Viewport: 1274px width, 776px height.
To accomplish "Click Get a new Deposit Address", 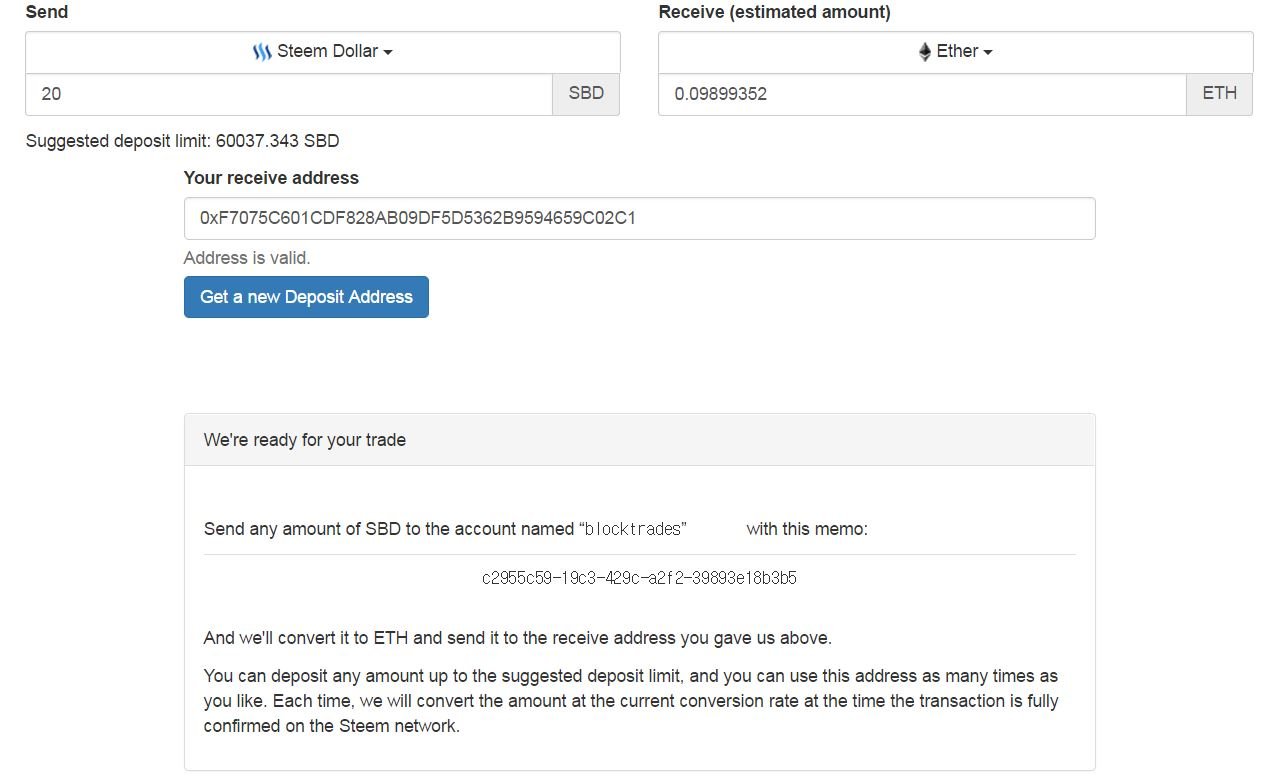I will point(306,297).
